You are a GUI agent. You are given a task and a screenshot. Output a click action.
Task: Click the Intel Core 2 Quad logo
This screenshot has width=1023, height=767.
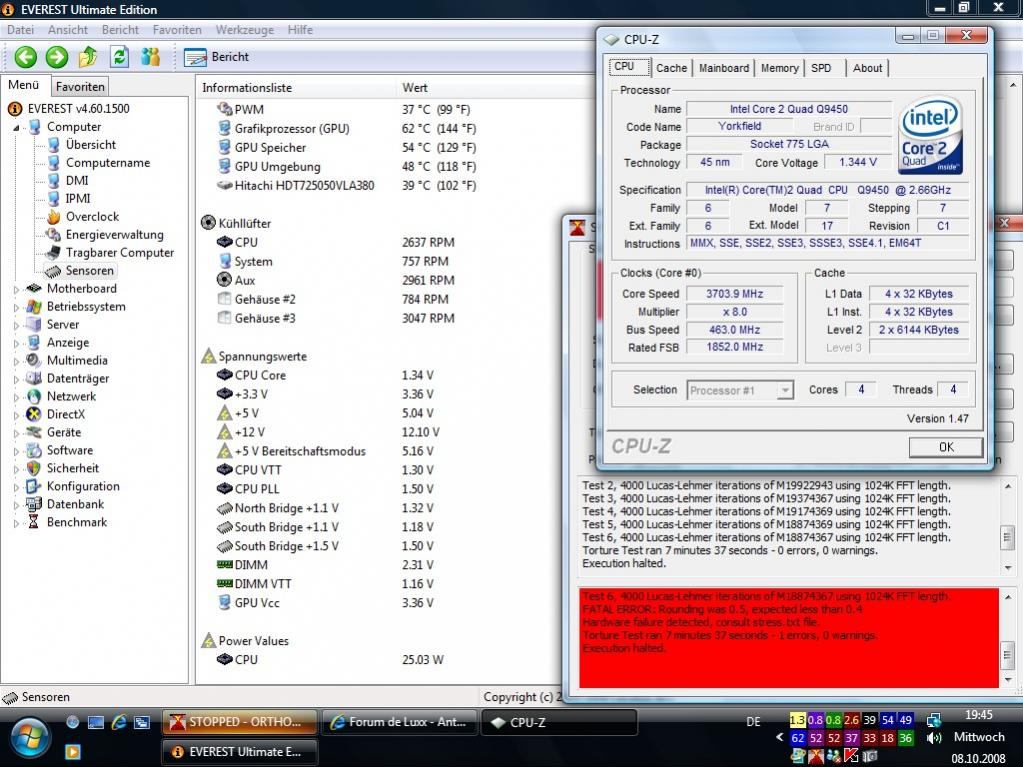[x=930, y=135]
